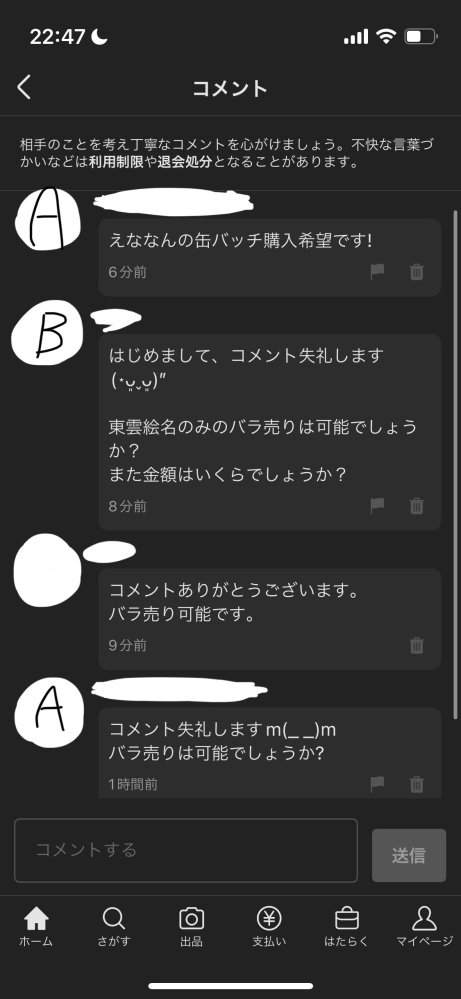Report the 缶バッチ購入希望 comment with the flag
Image resolution: width=461 pixels, height=999 pixels.
(378, 272)
